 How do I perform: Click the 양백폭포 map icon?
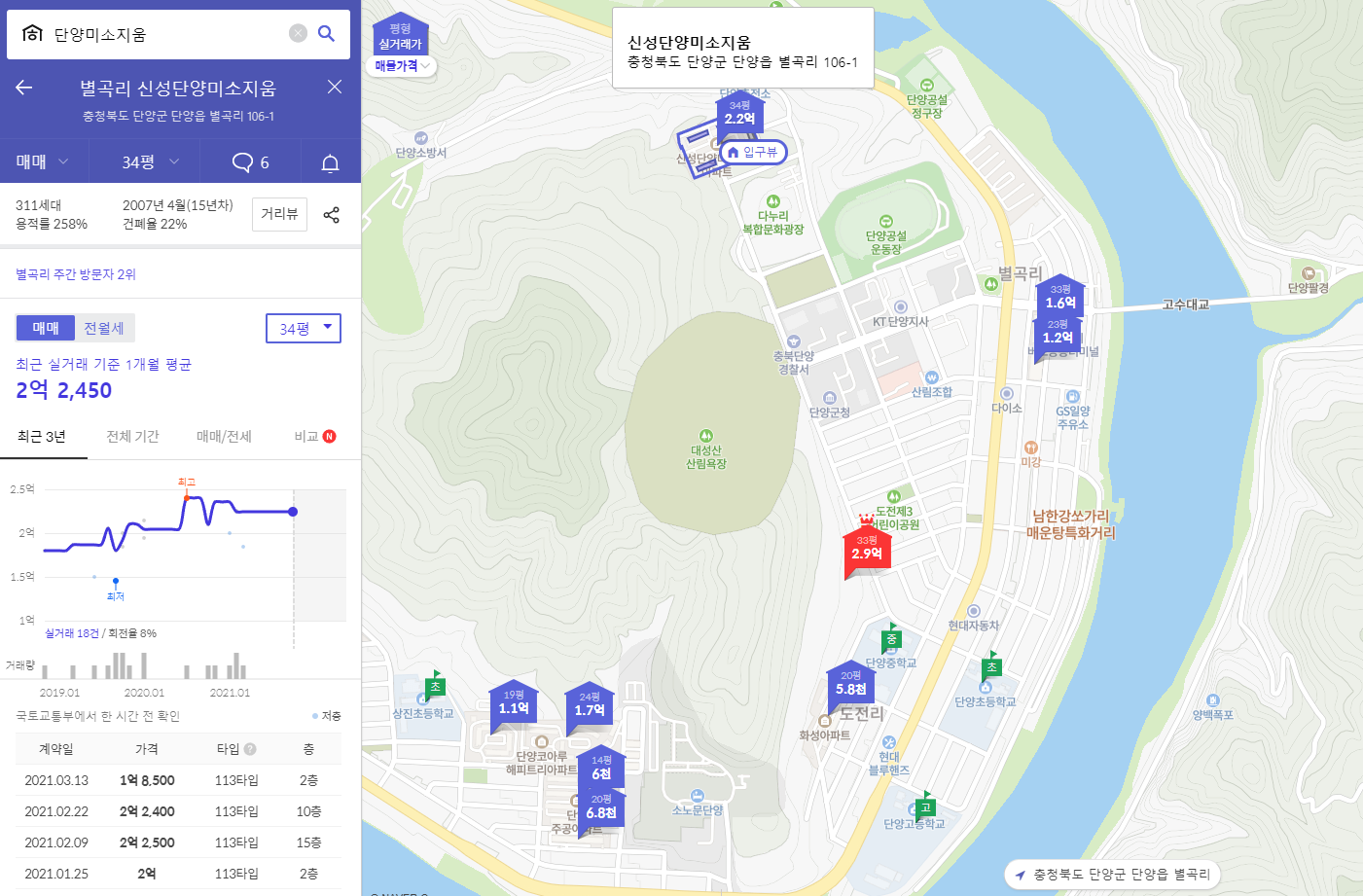tap(1212, 699)
